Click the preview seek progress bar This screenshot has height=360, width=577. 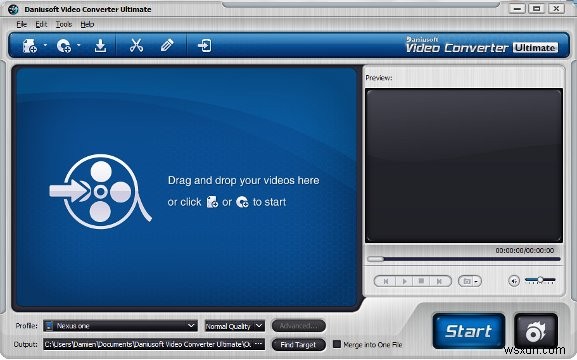coord(464,259)
